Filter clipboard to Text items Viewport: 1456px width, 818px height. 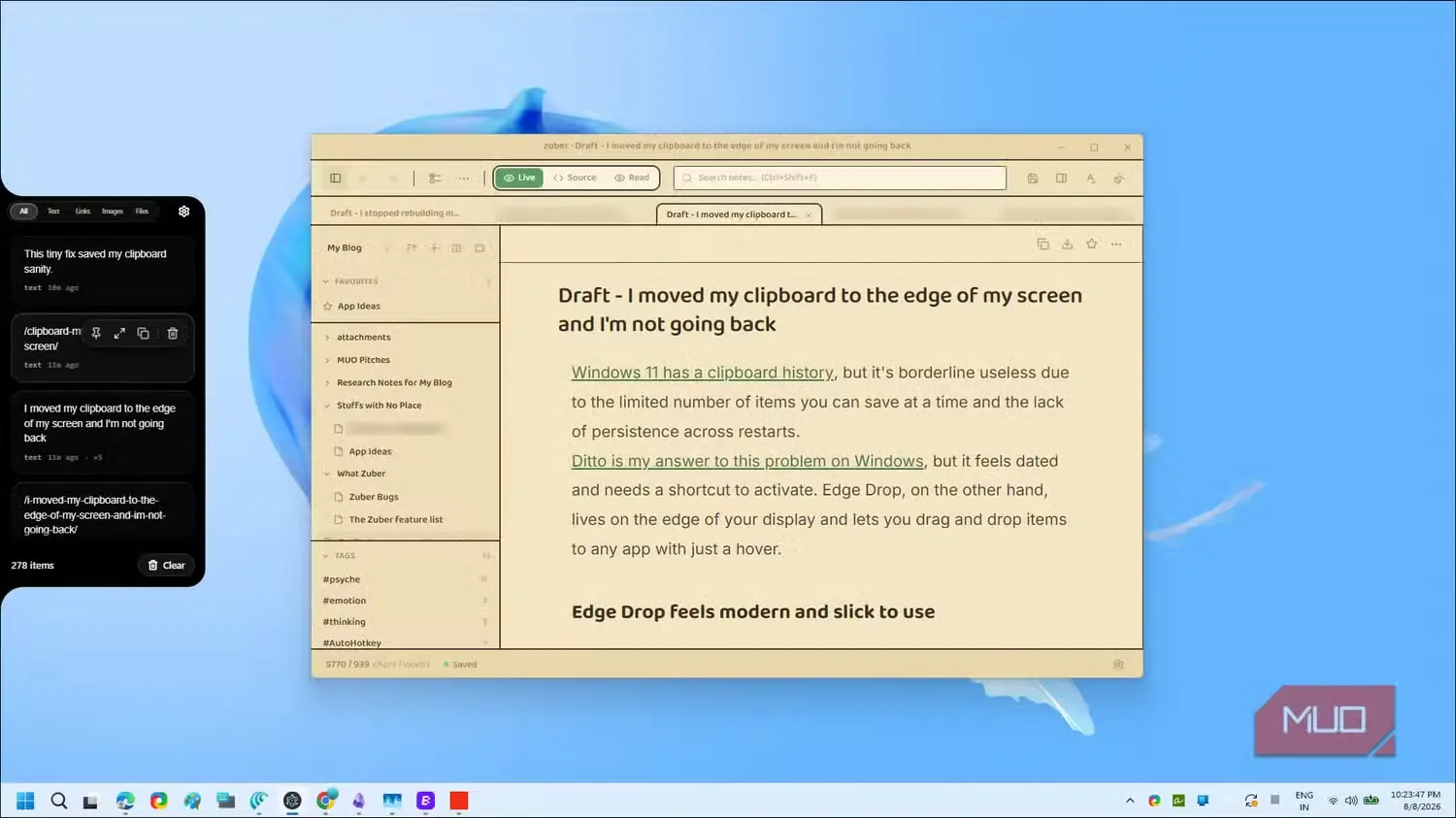[53, 211]
